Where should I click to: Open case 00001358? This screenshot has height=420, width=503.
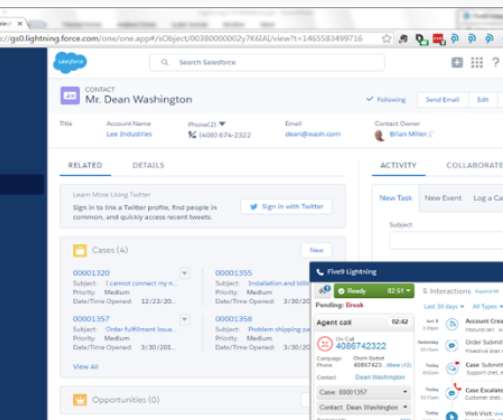pyautogui.click(x=234, y=319)
